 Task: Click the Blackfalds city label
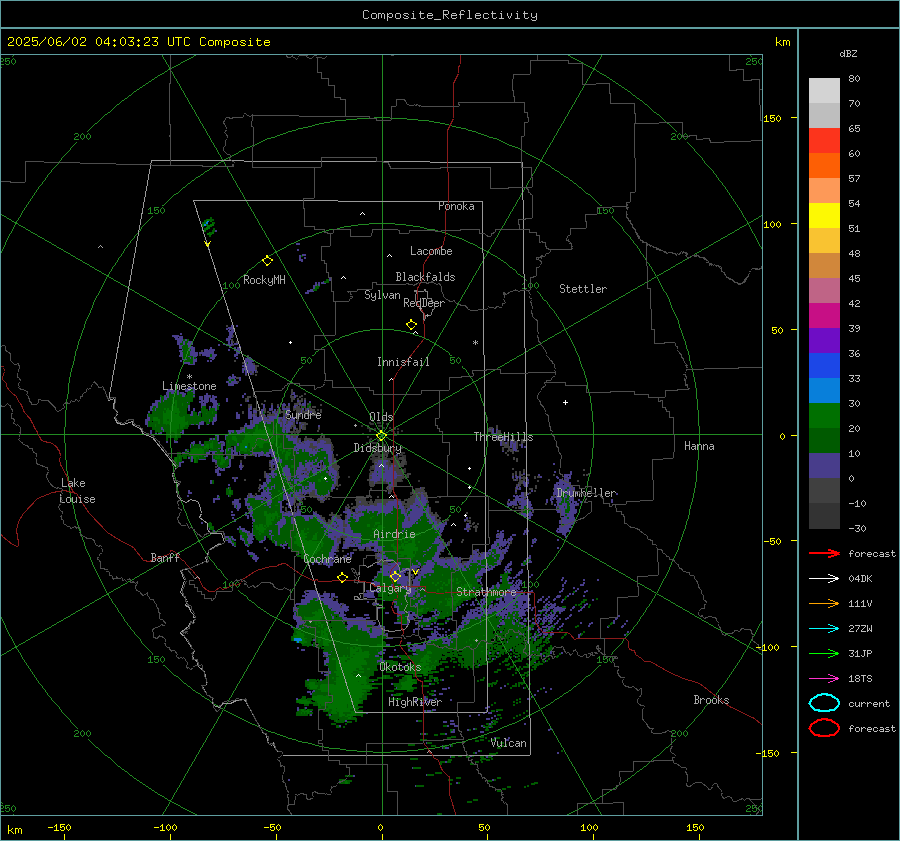tap(425, 277)
